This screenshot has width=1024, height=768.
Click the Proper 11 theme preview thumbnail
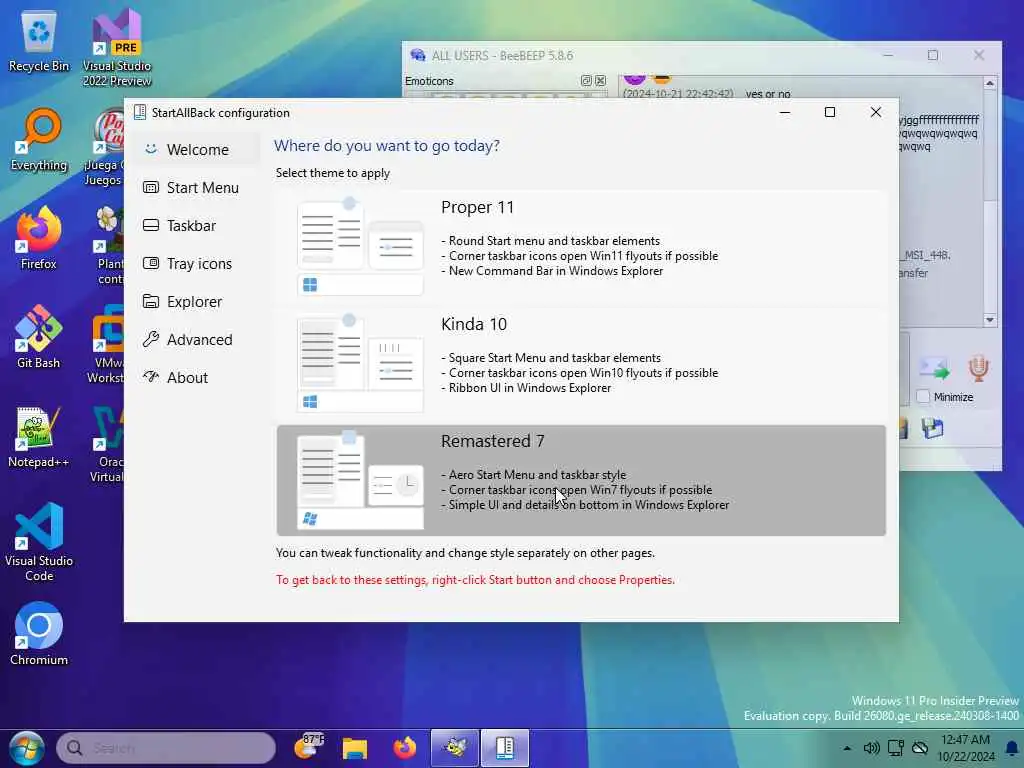coord(360,246)
